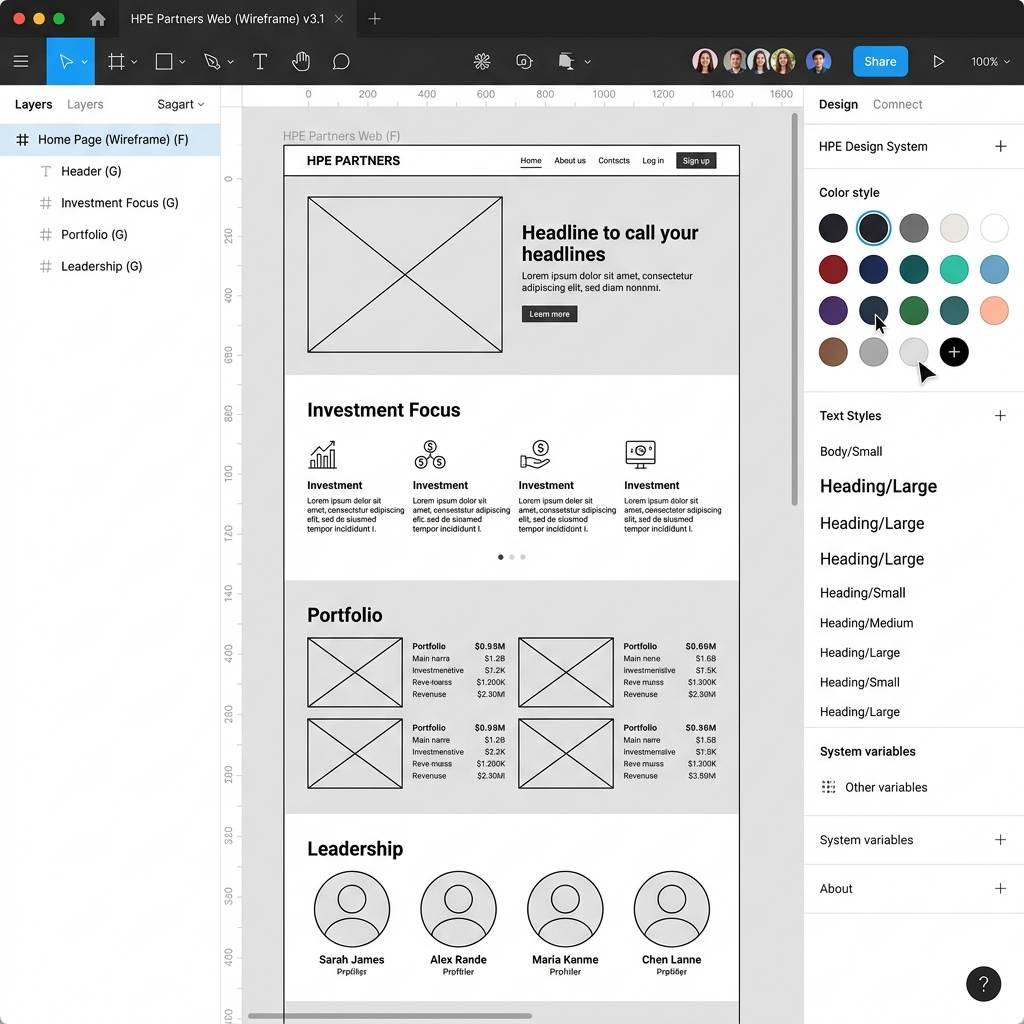Screen dimensions: 1024x1024
Task: Select the Frame tool icon
Action: (x=116, y=61)
